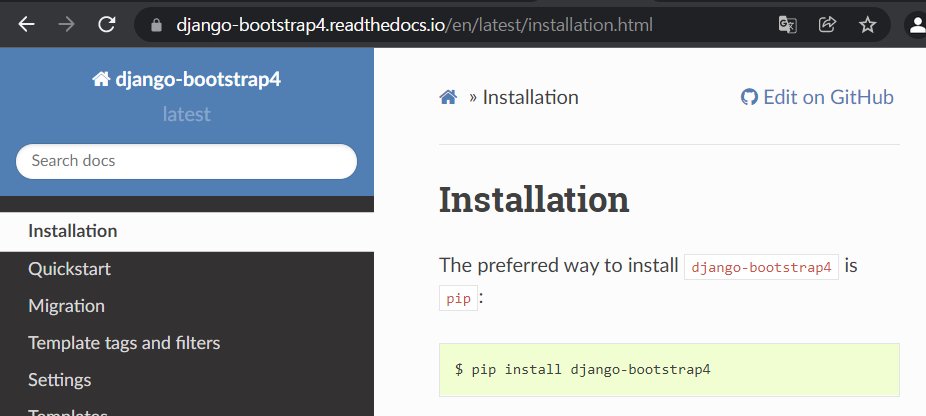Click the house icon next to django-bootstrap4
The image size is (926, 416).
tap(101, 79)
